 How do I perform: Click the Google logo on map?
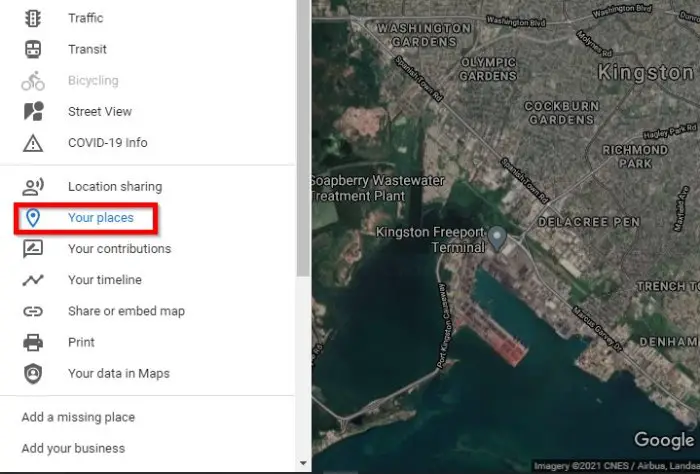coord(664,441)
